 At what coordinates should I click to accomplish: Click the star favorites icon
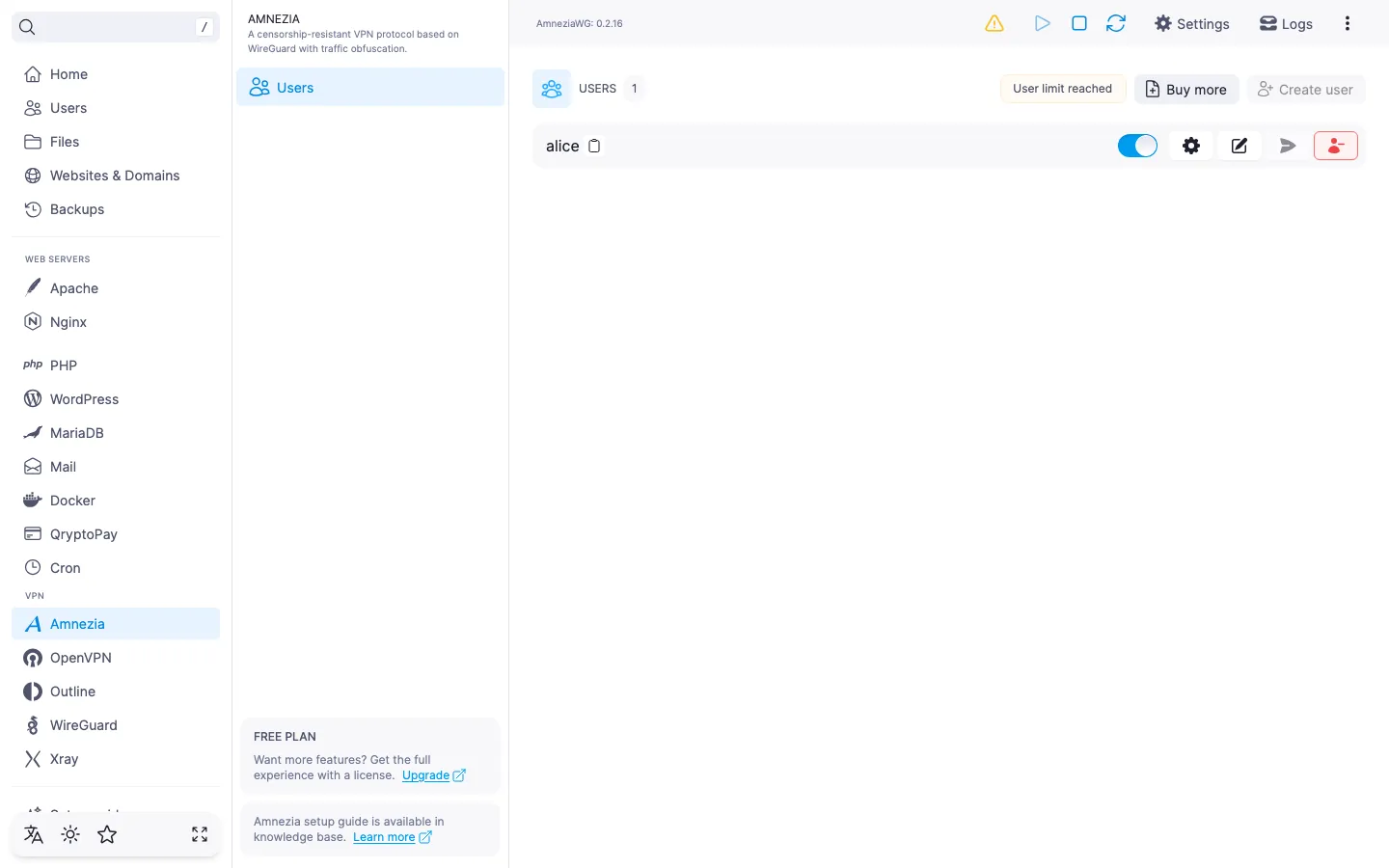pyautogui.click(x=107, y=834)
